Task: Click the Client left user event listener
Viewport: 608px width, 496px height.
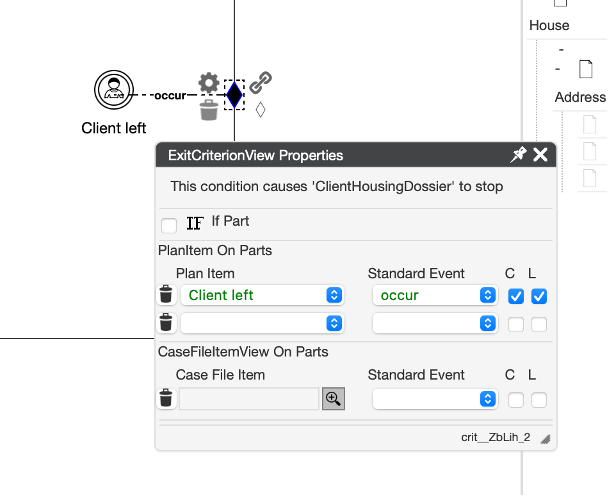Action: 113,90
